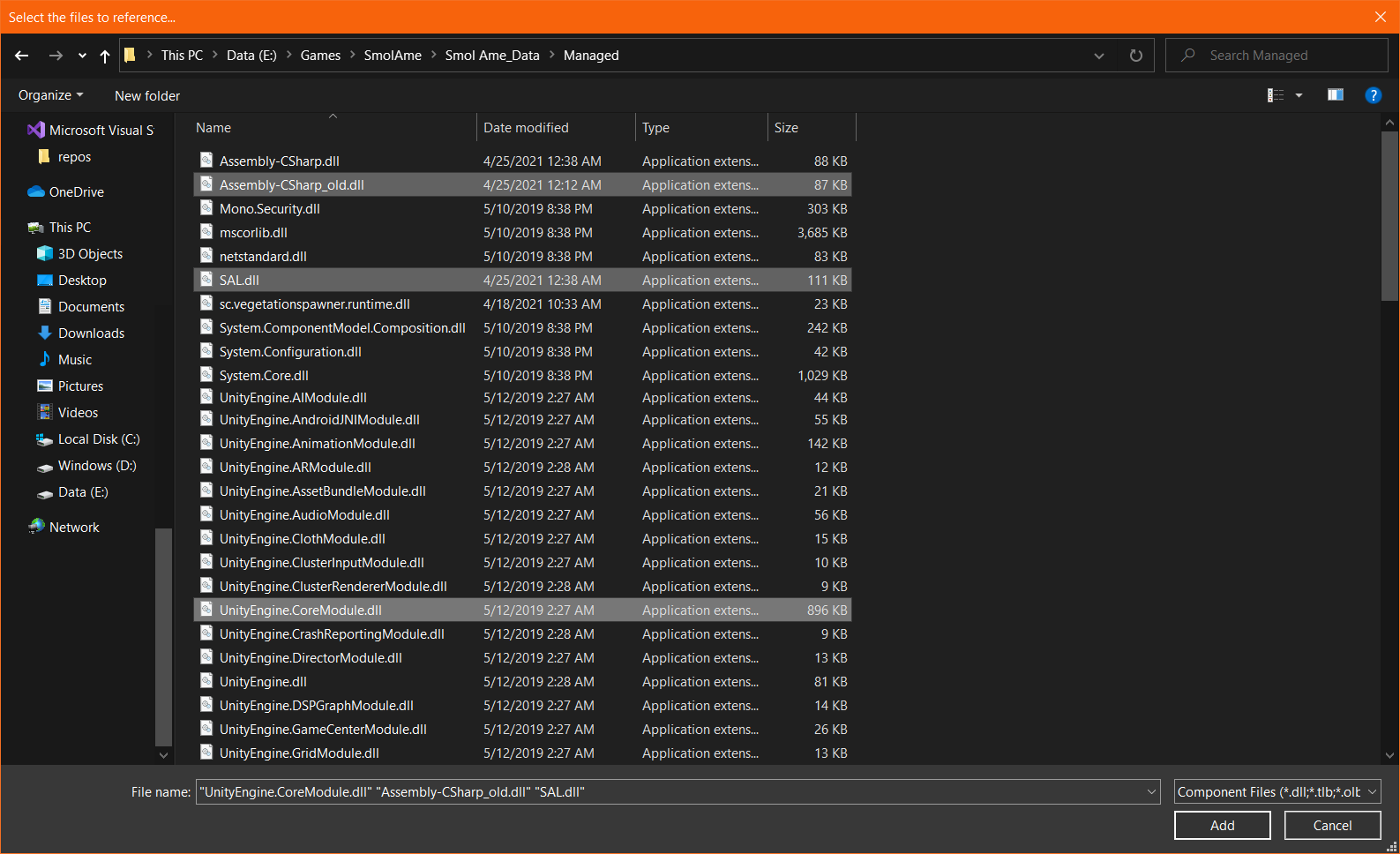1400x854 pixels.
Task: Select Windows (D:) drive
Action: click(x=86, y=465)
